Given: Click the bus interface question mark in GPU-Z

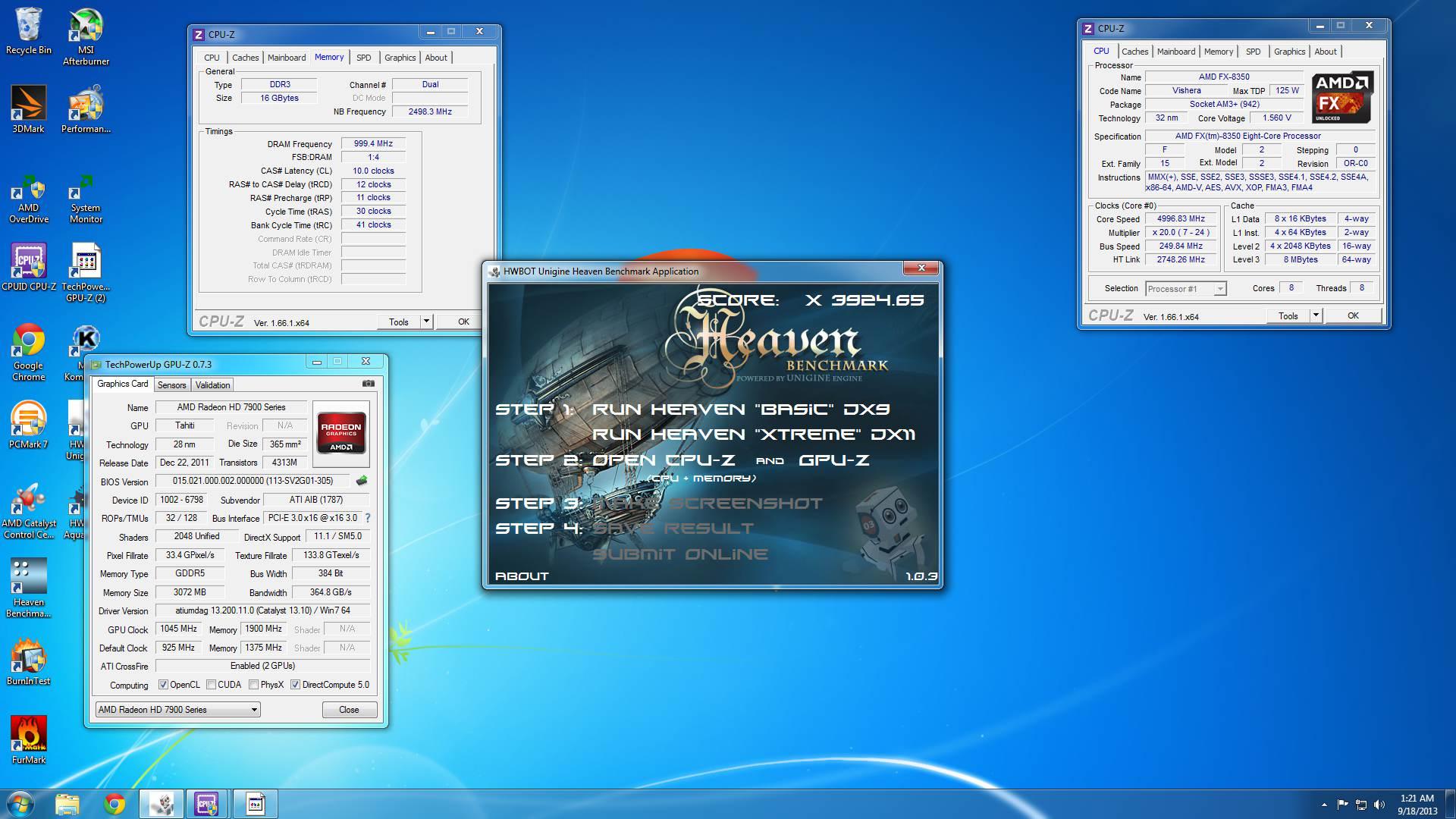Looking at the screenshot, I should 368,518.
